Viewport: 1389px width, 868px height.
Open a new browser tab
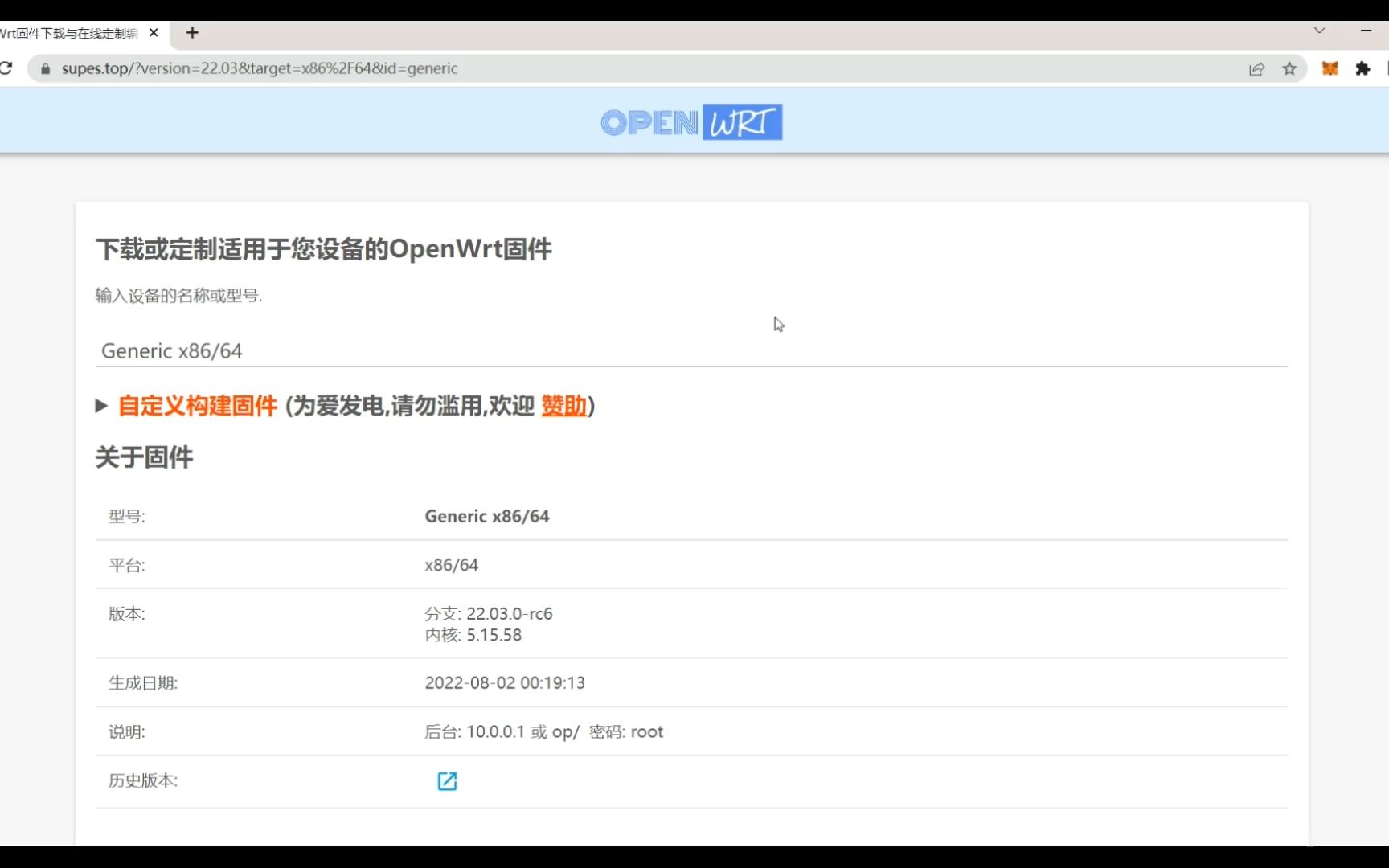tap(192, 33)
